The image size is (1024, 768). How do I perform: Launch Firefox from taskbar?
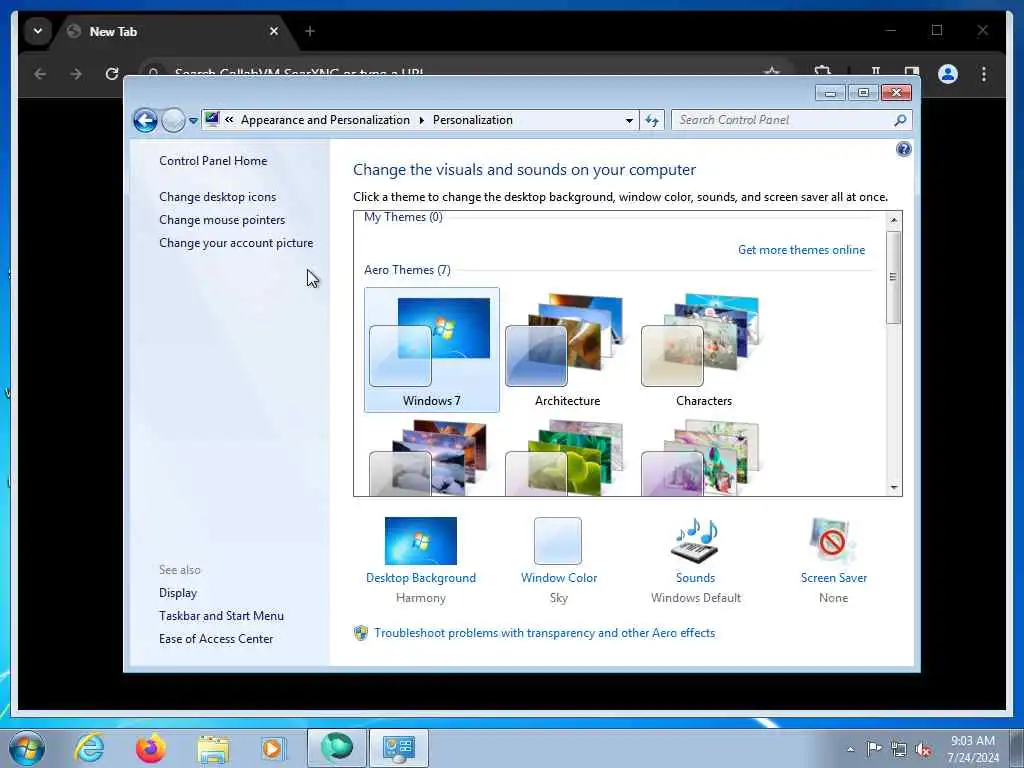151,748
